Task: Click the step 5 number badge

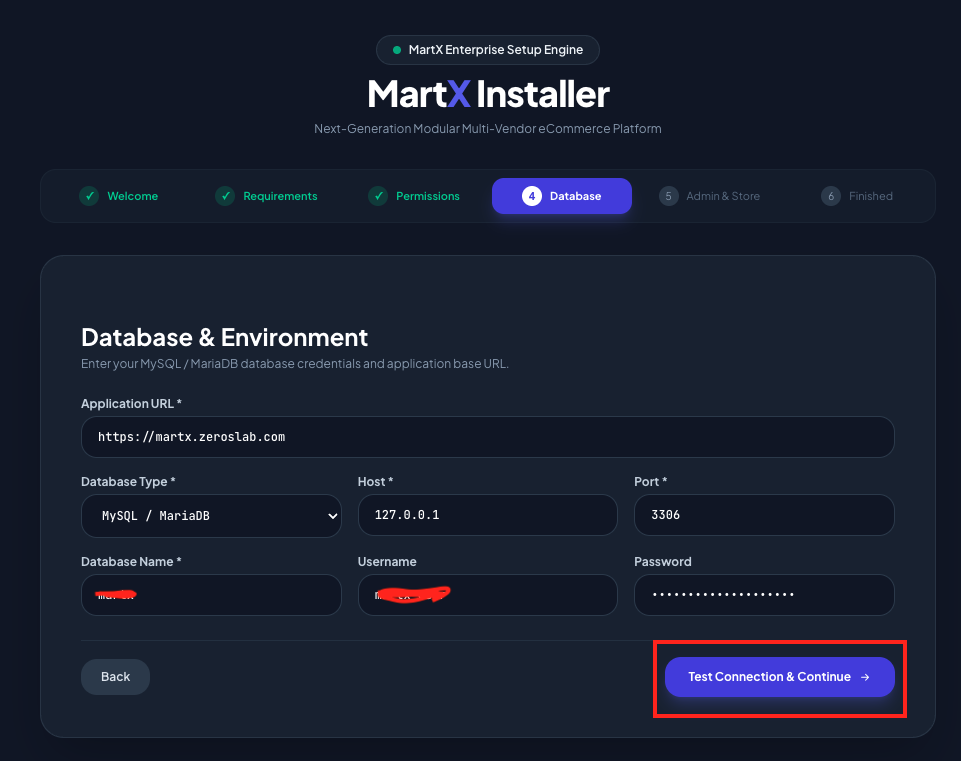Action: 669,196
